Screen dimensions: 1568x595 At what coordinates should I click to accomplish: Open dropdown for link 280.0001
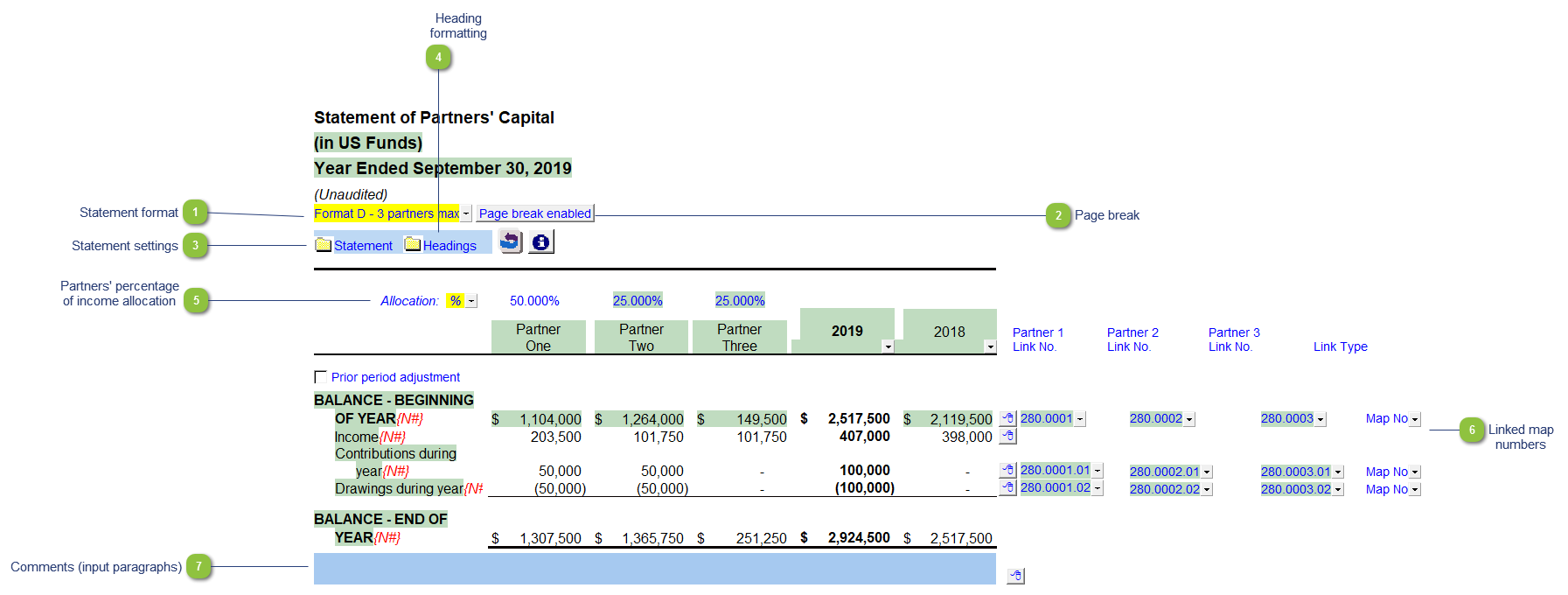pyautogui.click(x=1080, y=419)
